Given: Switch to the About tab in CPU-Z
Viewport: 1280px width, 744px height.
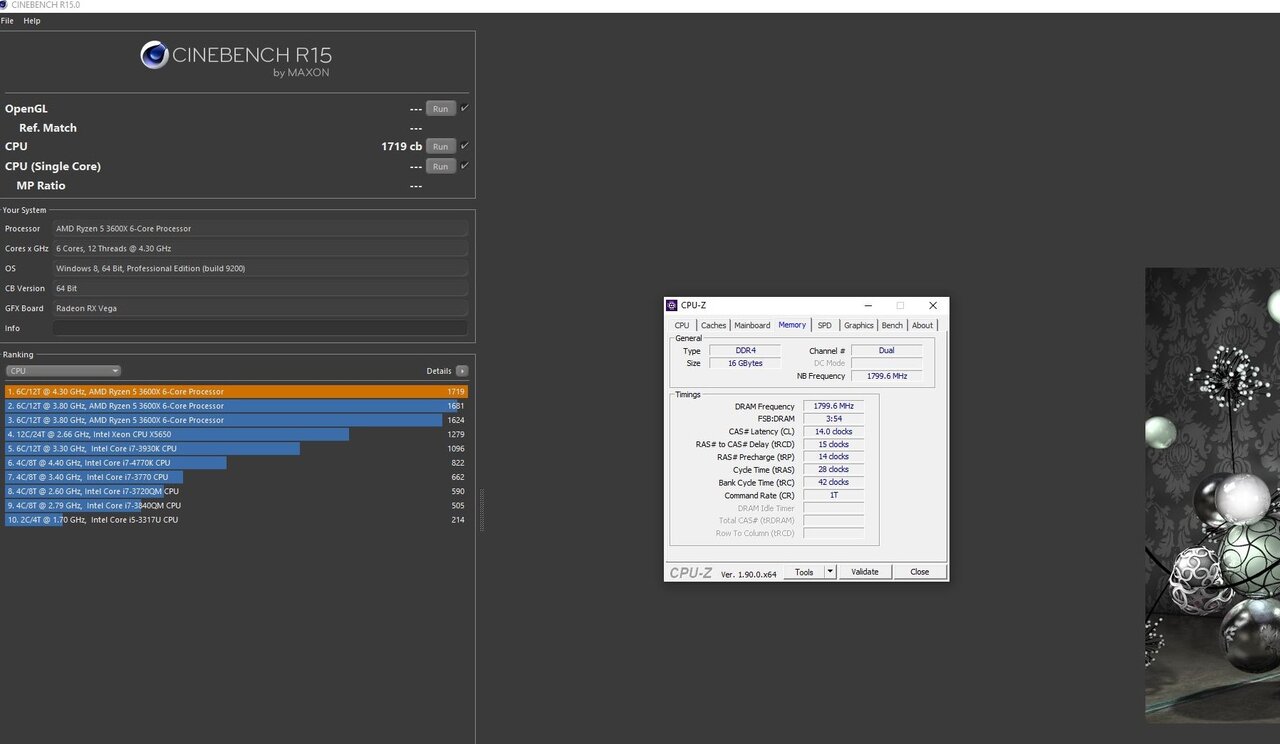Looking at the screenshot, I should (x=922, y=325).
